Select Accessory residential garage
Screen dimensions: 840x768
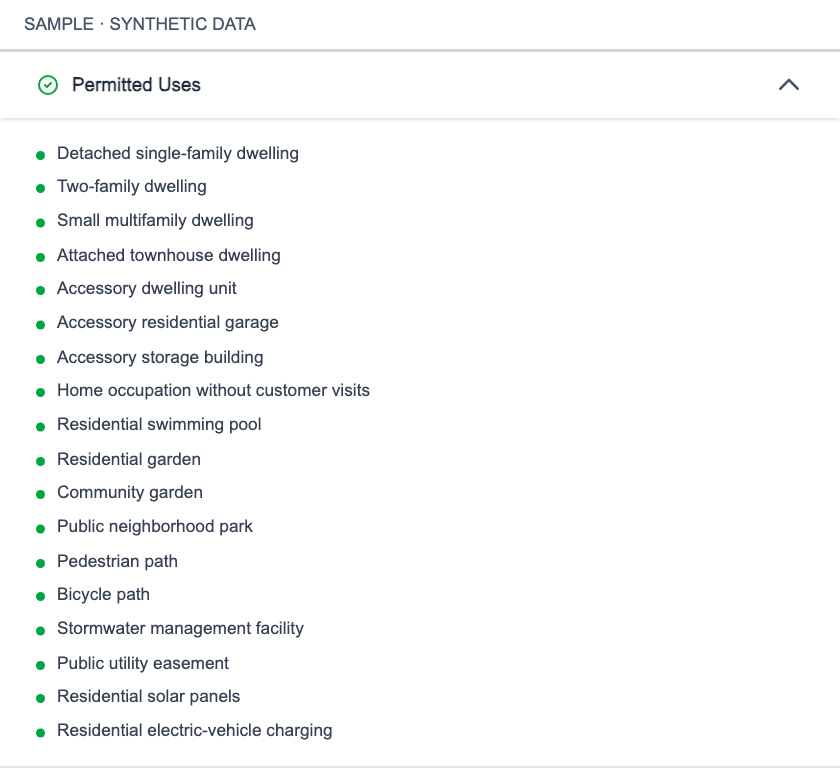168,322
